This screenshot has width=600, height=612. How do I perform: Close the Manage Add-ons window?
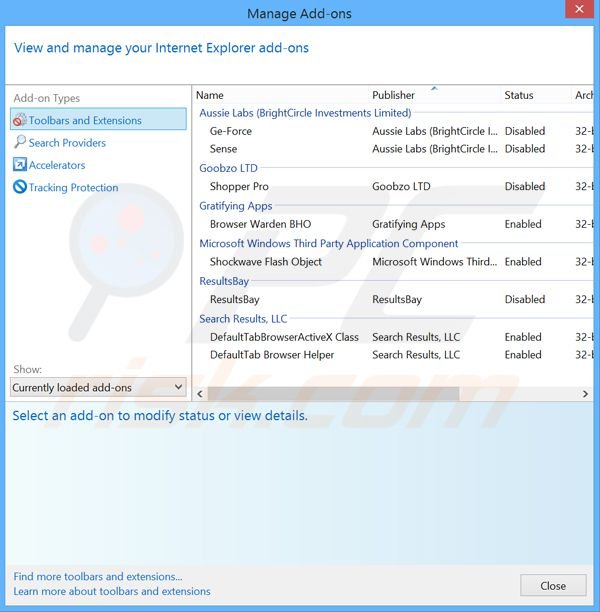[579, 9]
